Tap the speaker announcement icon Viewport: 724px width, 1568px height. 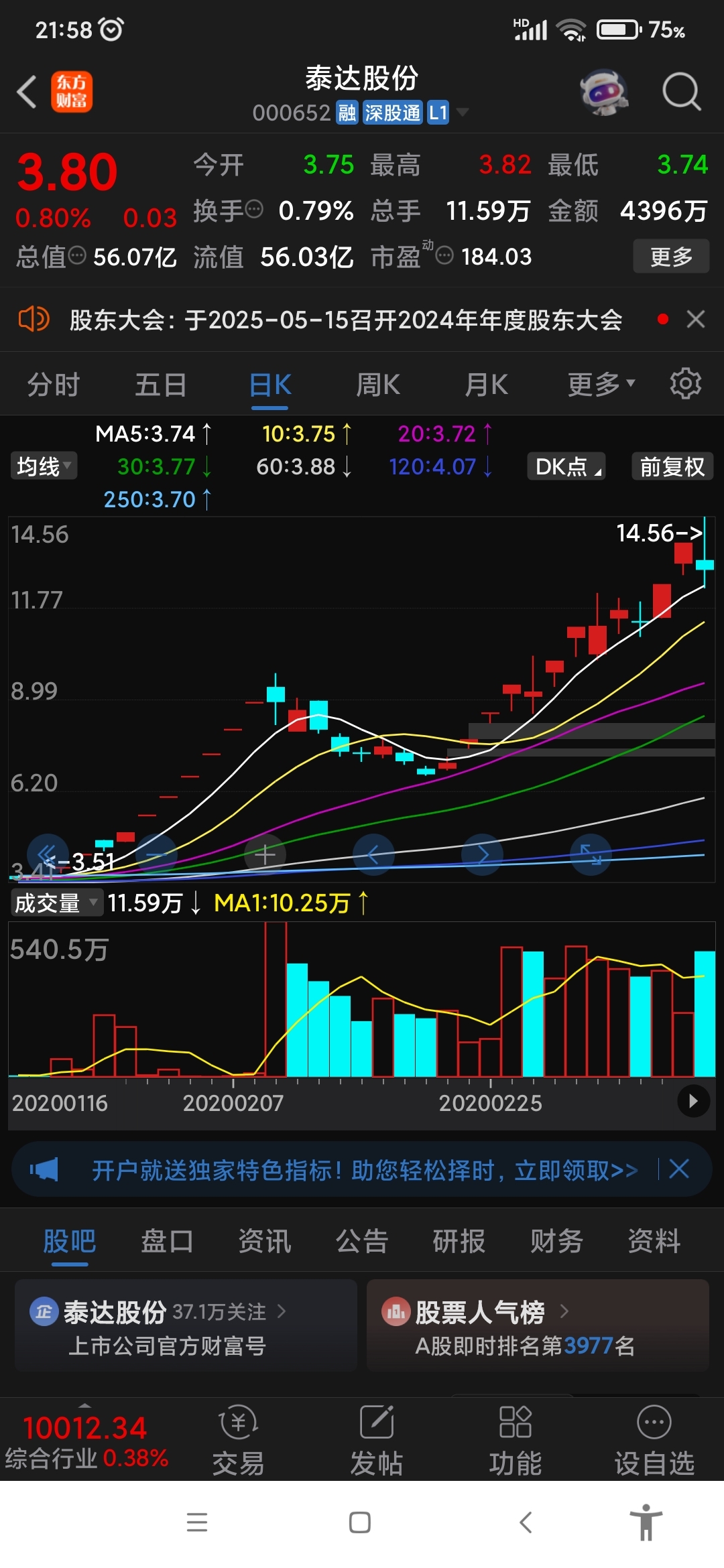(34, 319)
